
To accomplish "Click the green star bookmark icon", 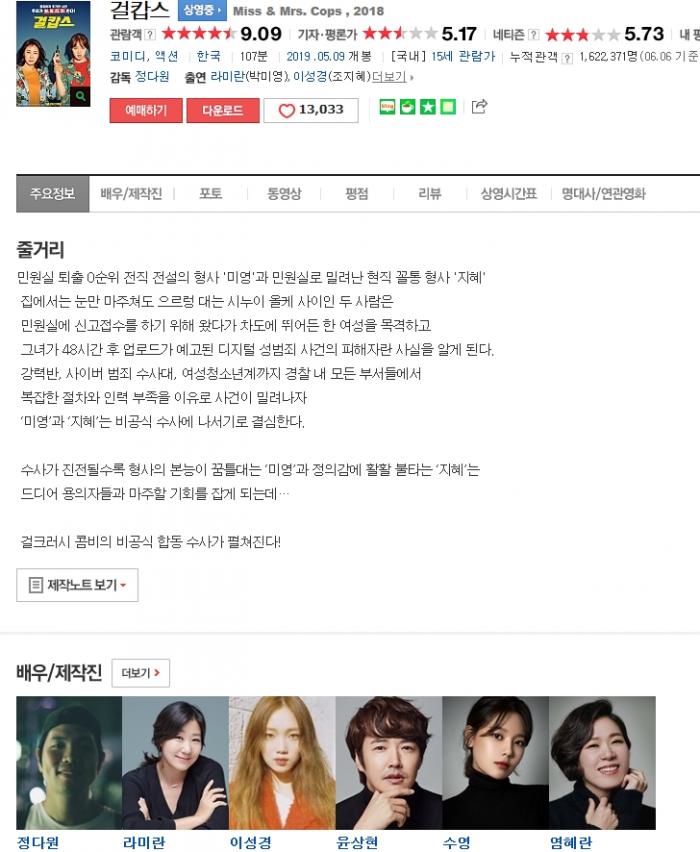I will point(428,107).
